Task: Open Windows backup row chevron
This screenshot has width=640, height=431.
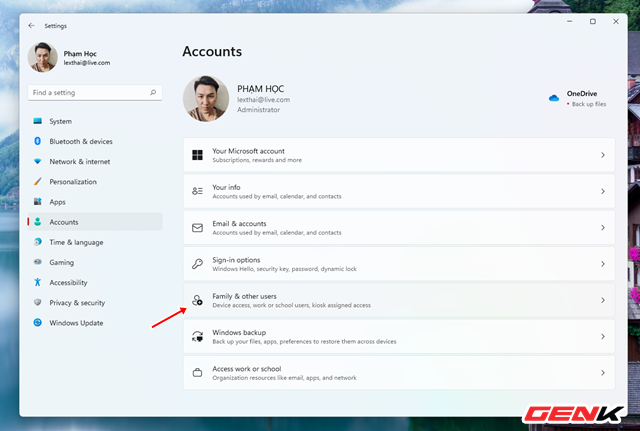Action: (x=603, y=337)
